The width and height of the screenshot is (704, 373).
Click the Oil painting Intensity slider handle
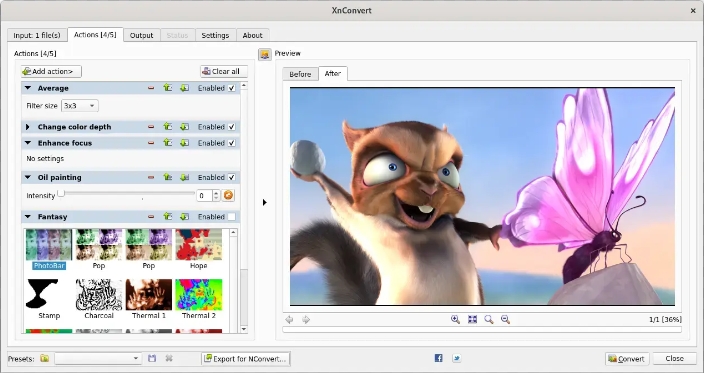(61, 193)
